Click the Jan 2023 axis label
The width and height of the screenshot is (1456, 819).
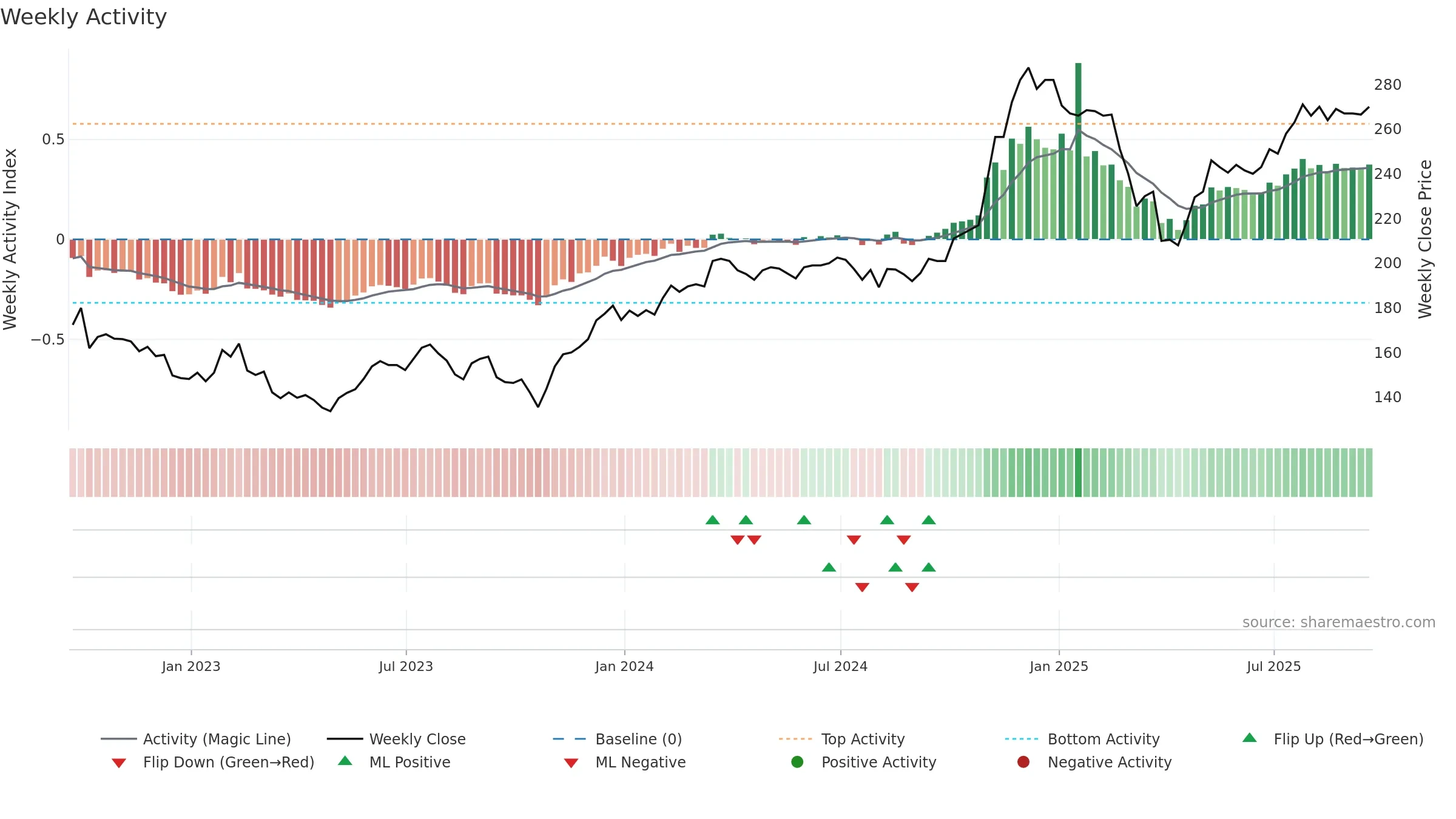tap(191, 666)
